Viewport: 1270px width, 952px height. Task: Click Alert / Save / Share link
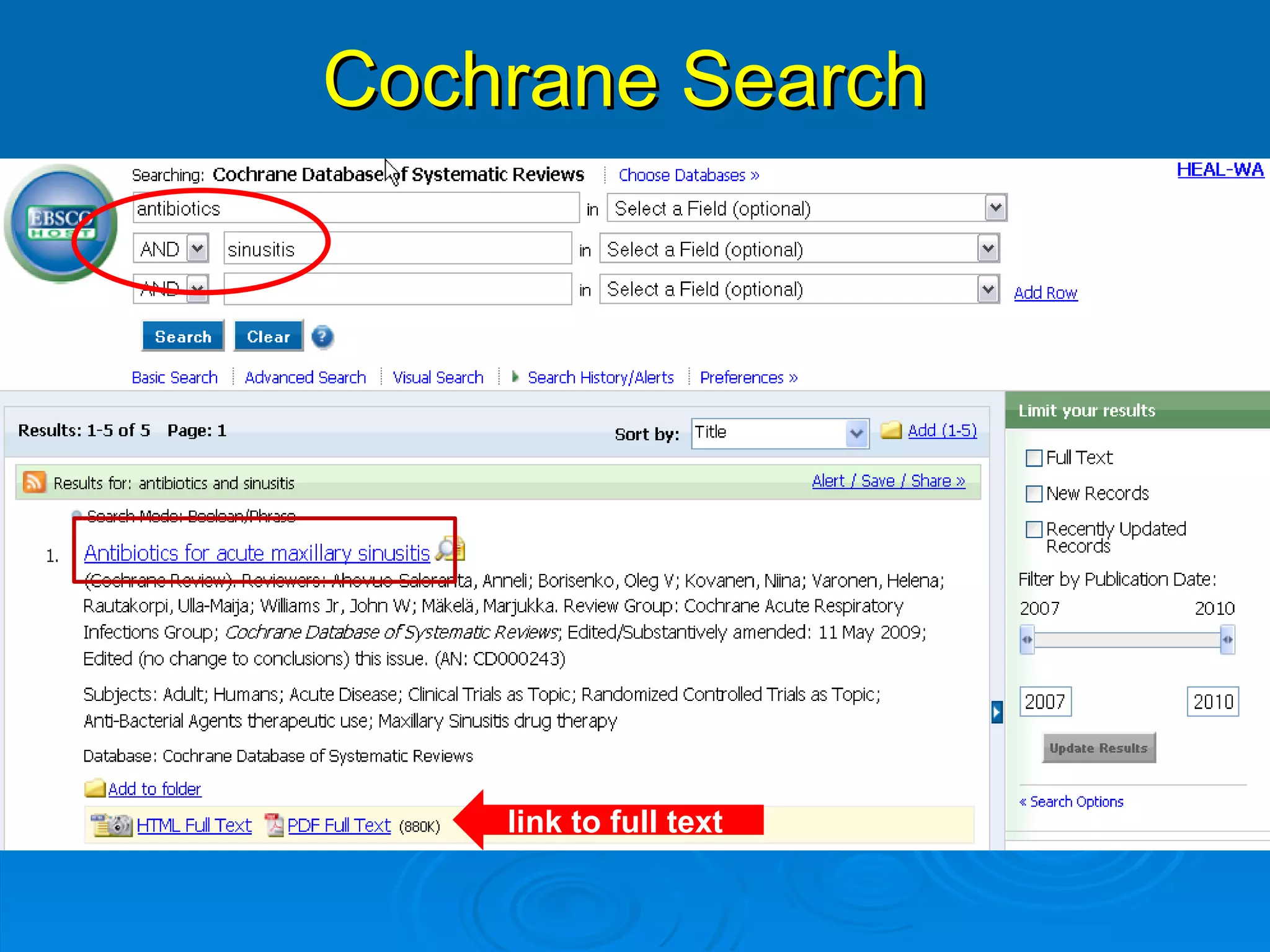pyautogui.click(x=889, y=480)
